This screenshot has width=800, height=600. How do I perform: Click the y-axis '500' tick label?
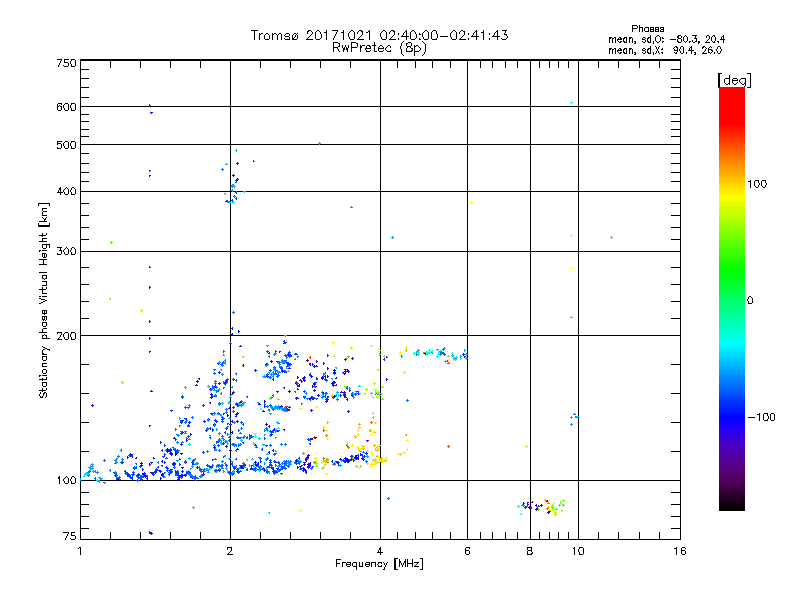(66, 145)
